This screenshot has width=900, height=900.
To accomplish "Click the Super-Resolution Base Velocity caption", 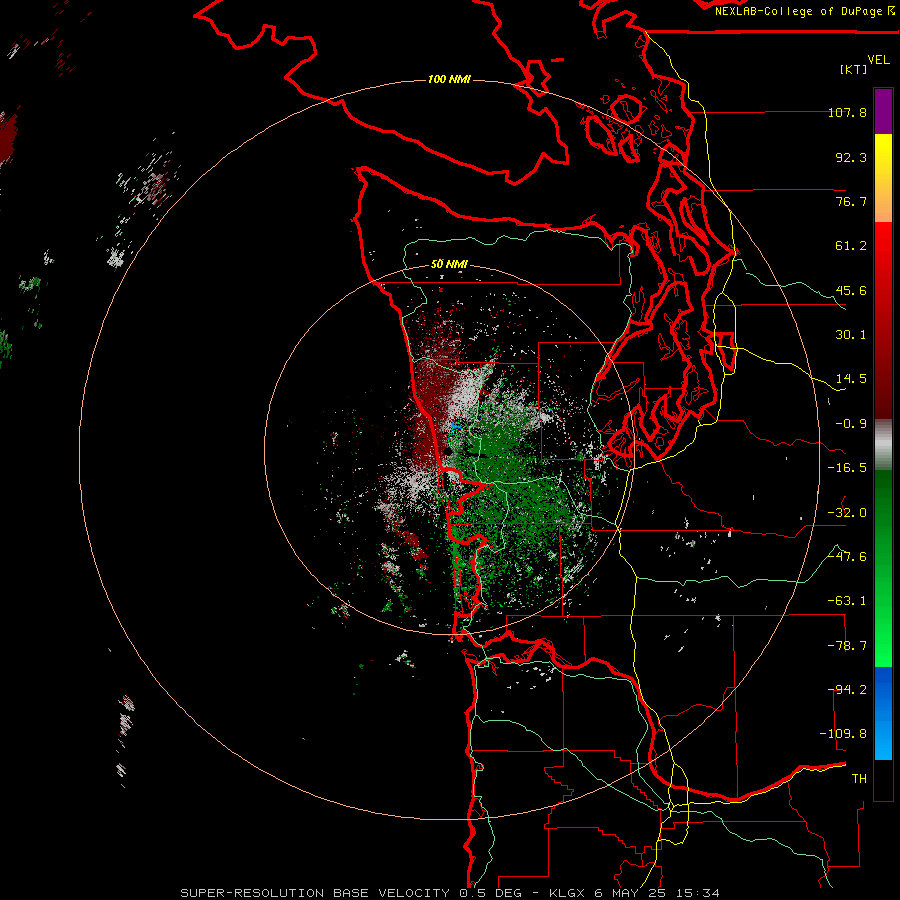I will 449,893.
